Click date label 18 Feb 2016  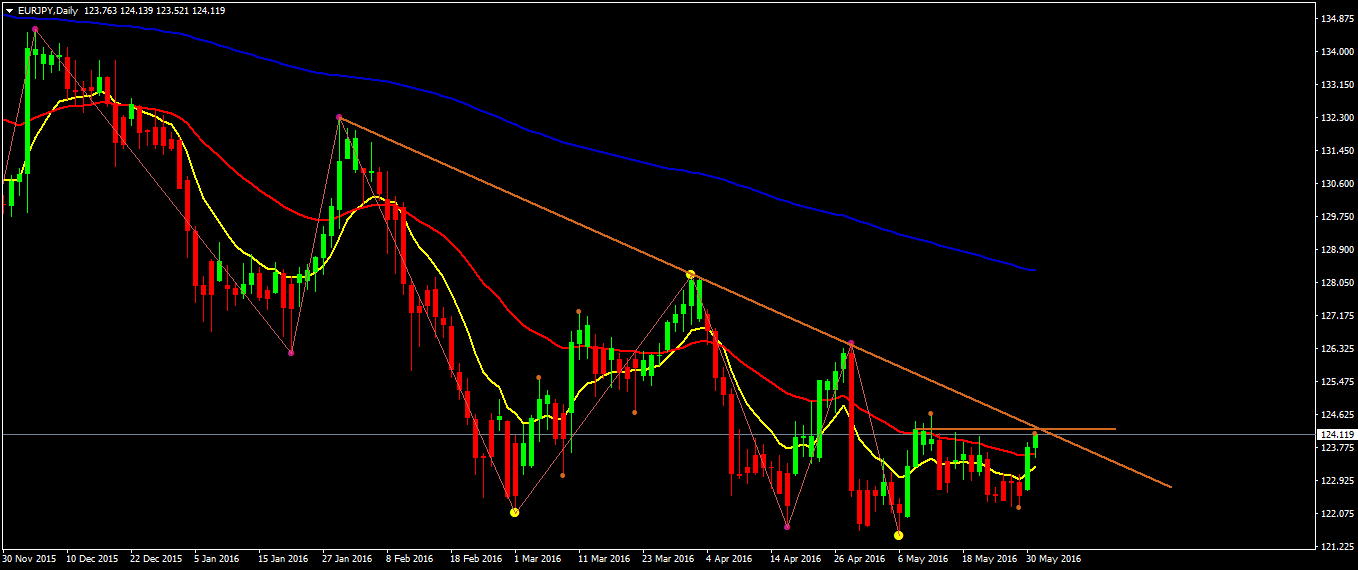click(x=475, y=559)
